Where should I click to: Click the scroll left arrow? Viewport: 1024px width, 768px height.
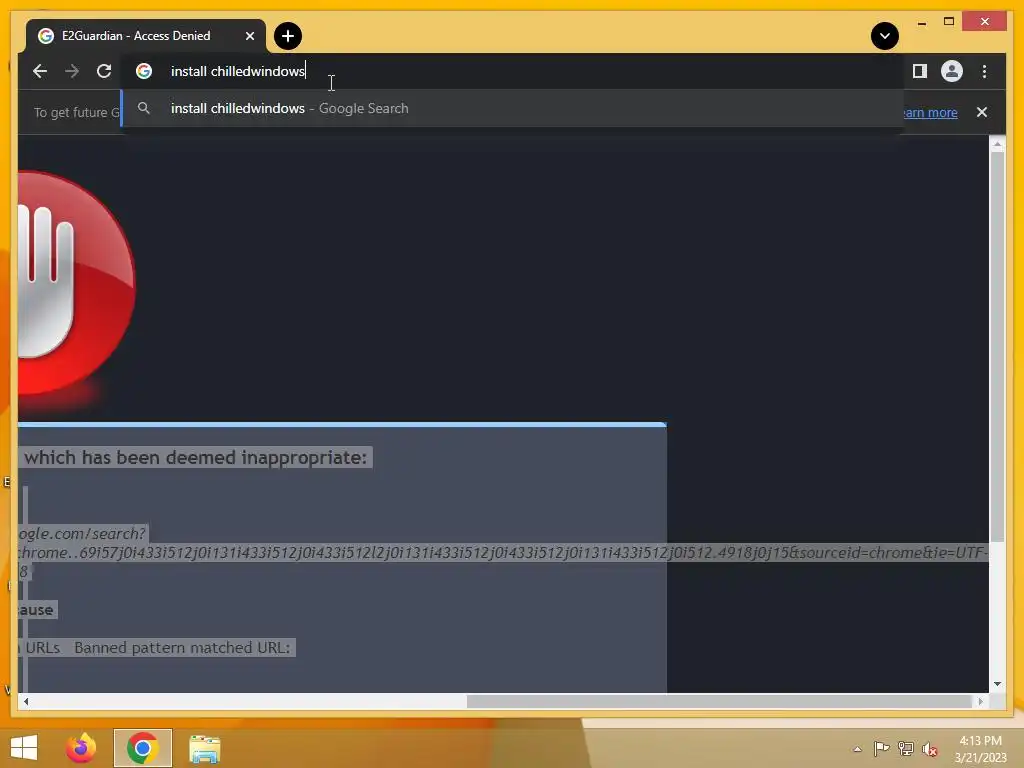coord(25,701)
